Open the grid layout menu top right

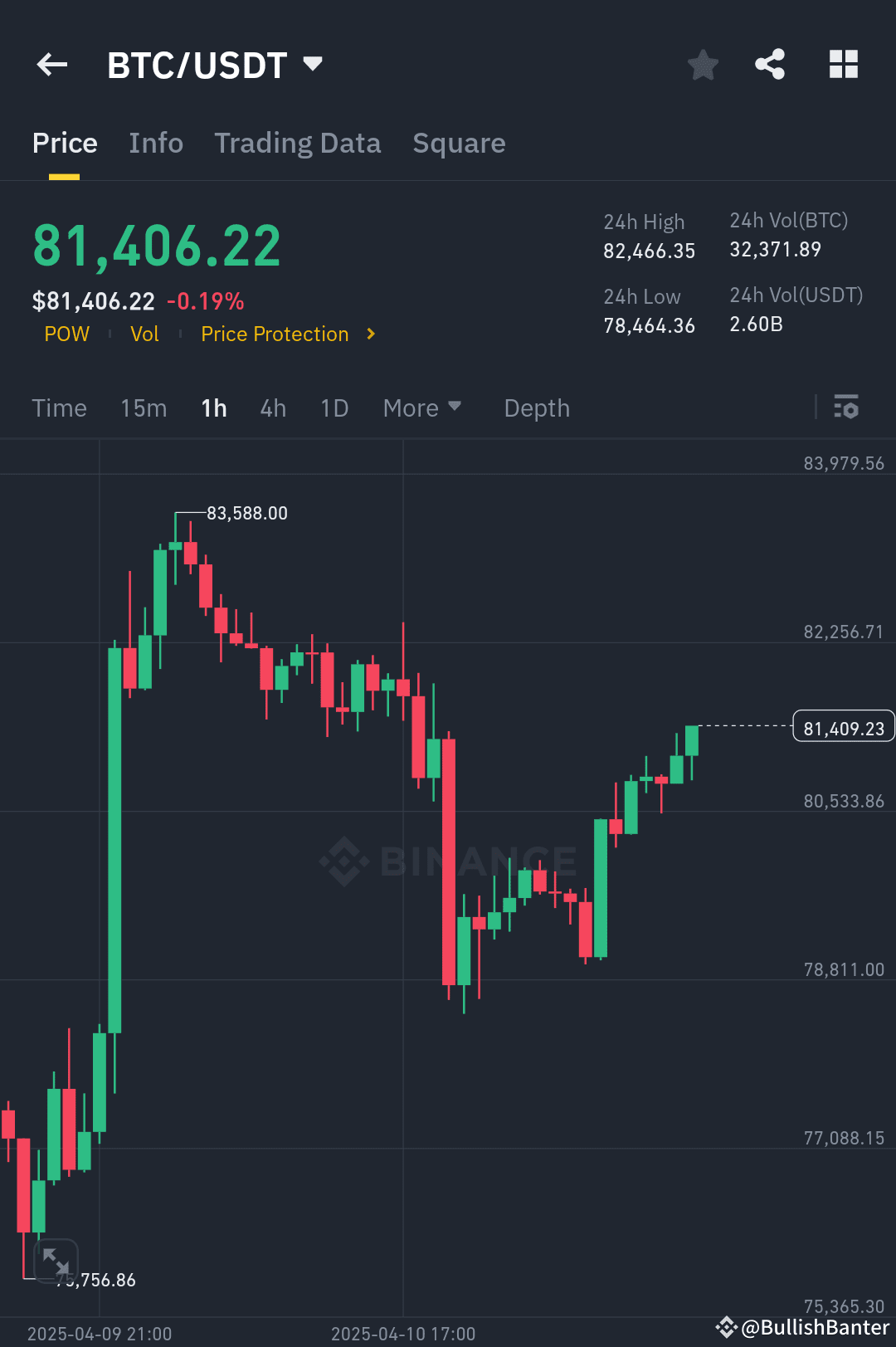point(844,64)
